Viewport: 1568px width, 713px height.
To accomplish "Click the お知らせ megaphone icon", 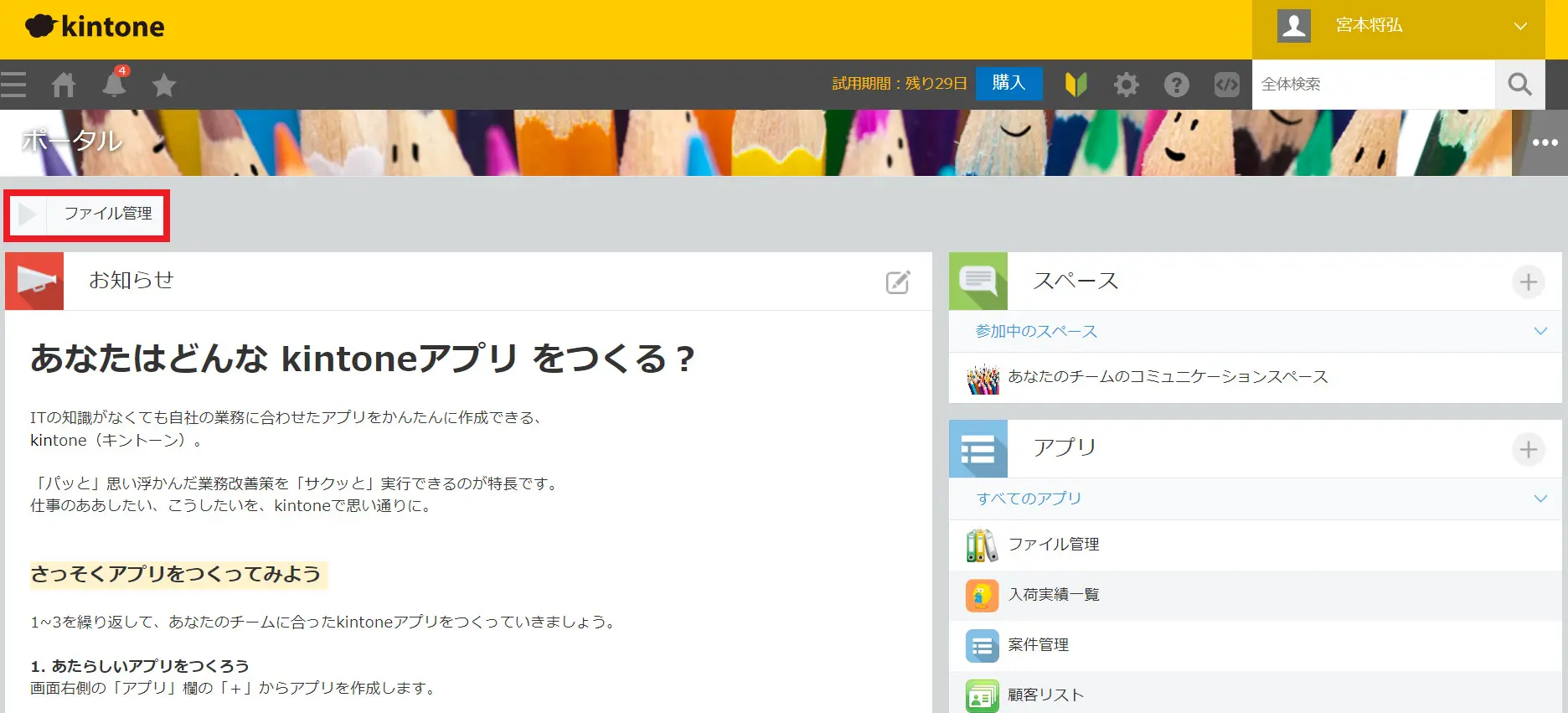I will 34,281.
